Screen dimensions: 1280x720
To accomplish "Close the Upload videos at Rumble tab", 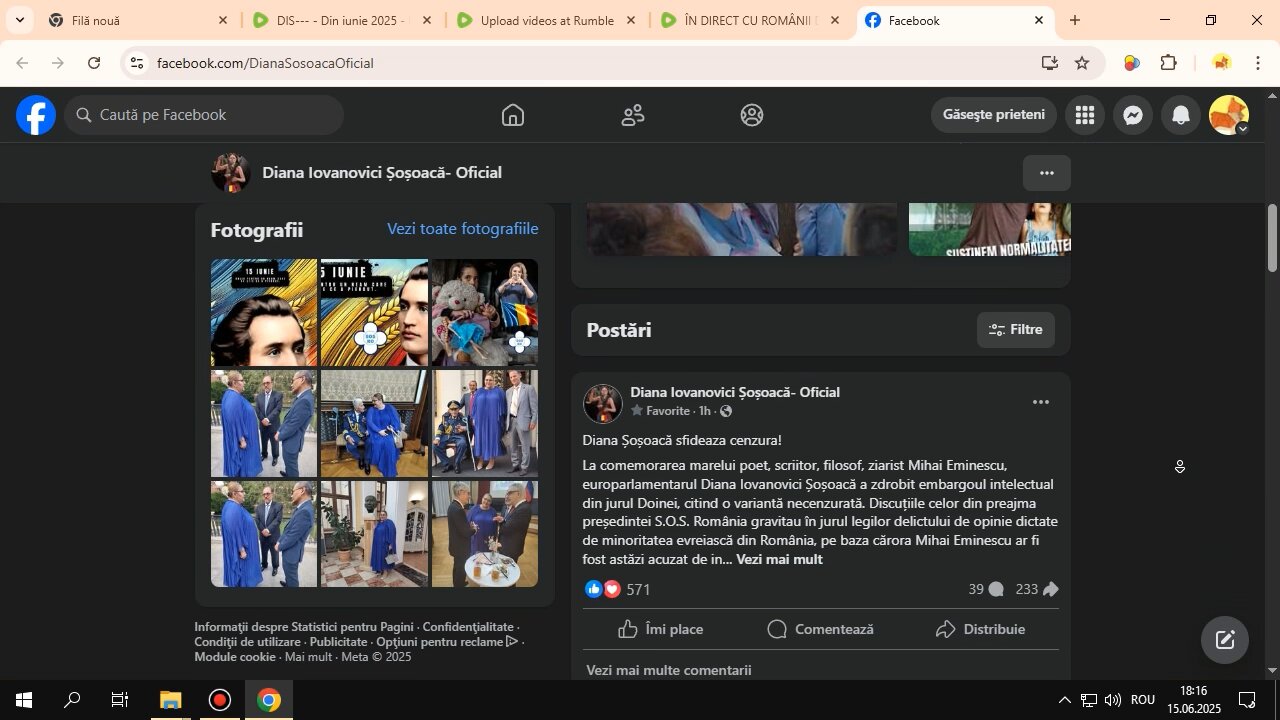I will click(631, 20).
